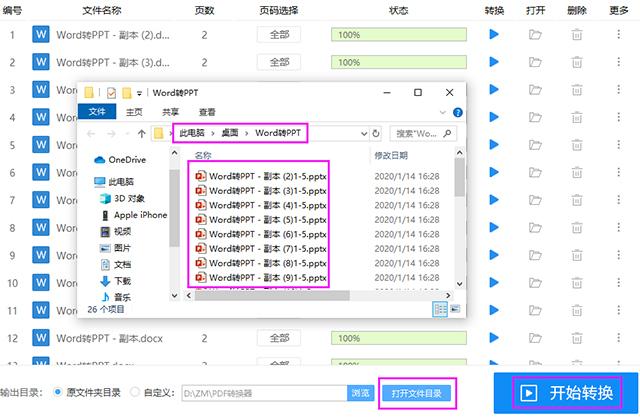Switch to the 共享 ribbon tab
Screen dimensions: 640x420
pos(170,112)
